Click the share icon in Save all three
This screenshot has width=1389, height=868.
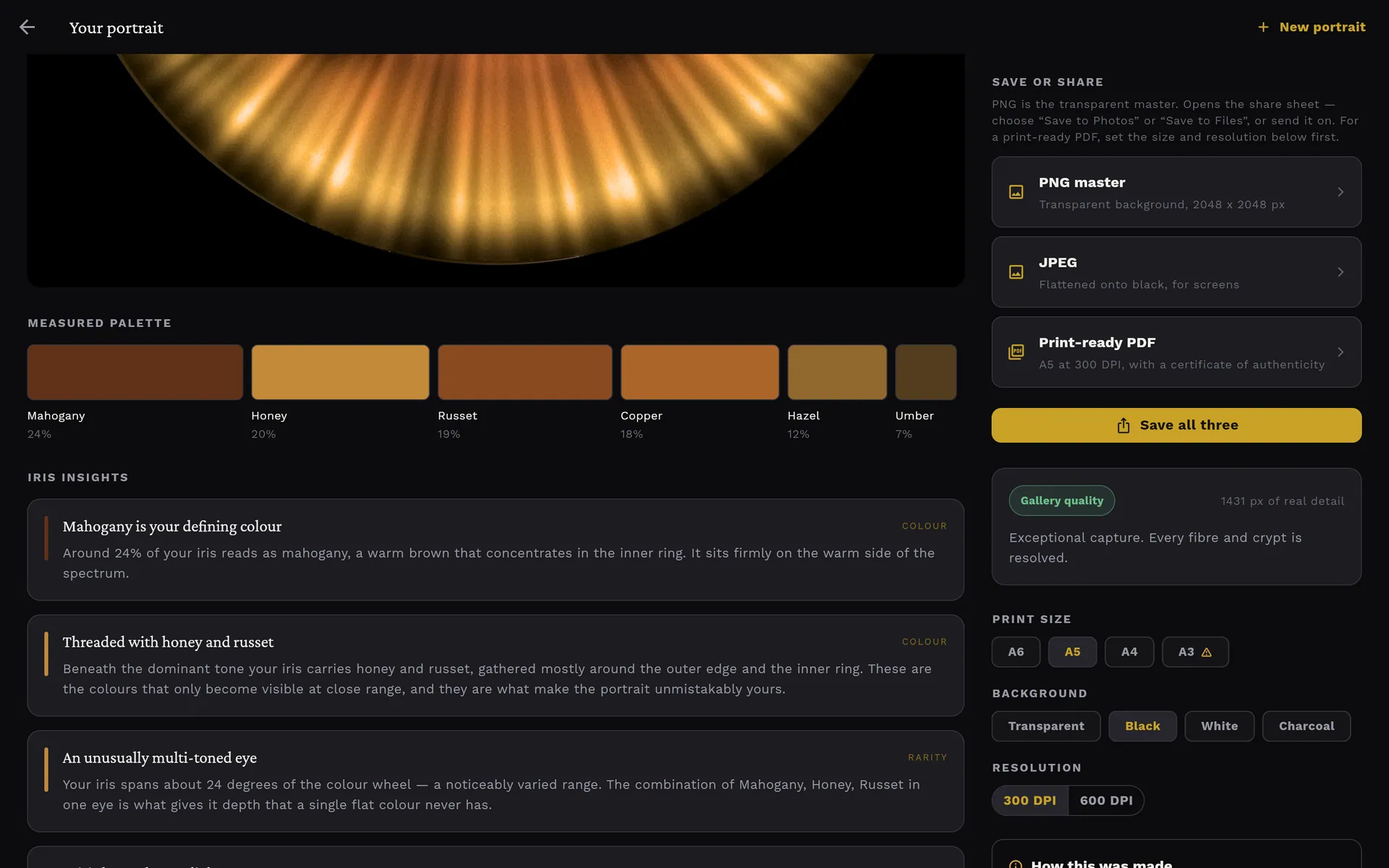click(x=1123, y=425)
